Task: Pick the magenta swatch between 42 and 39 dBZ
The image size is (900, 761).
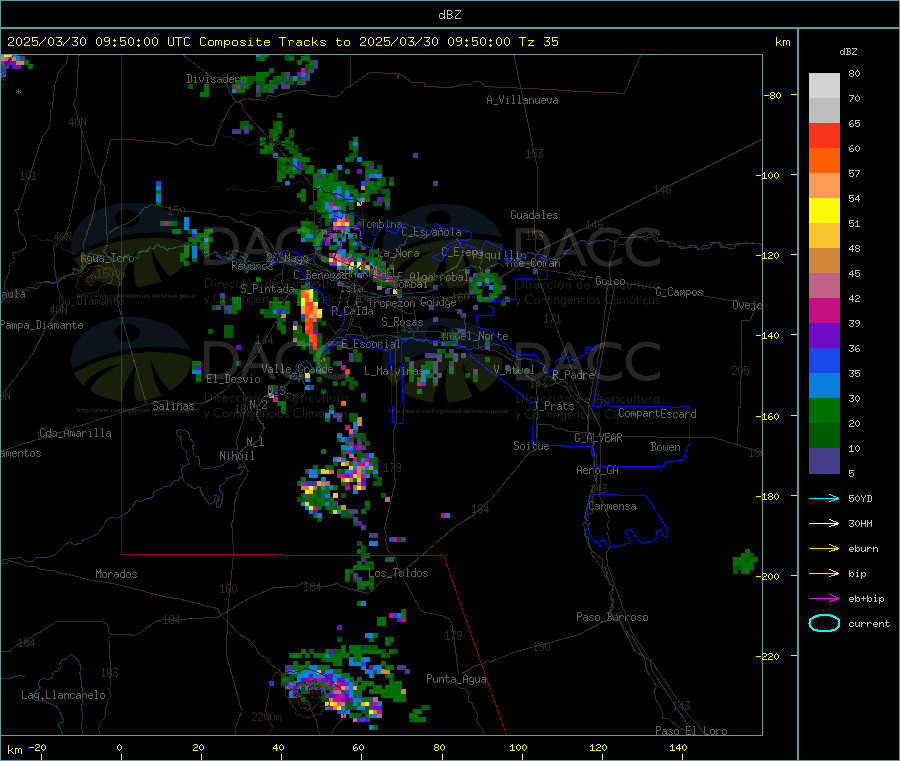Action: (x=824, y=310)
